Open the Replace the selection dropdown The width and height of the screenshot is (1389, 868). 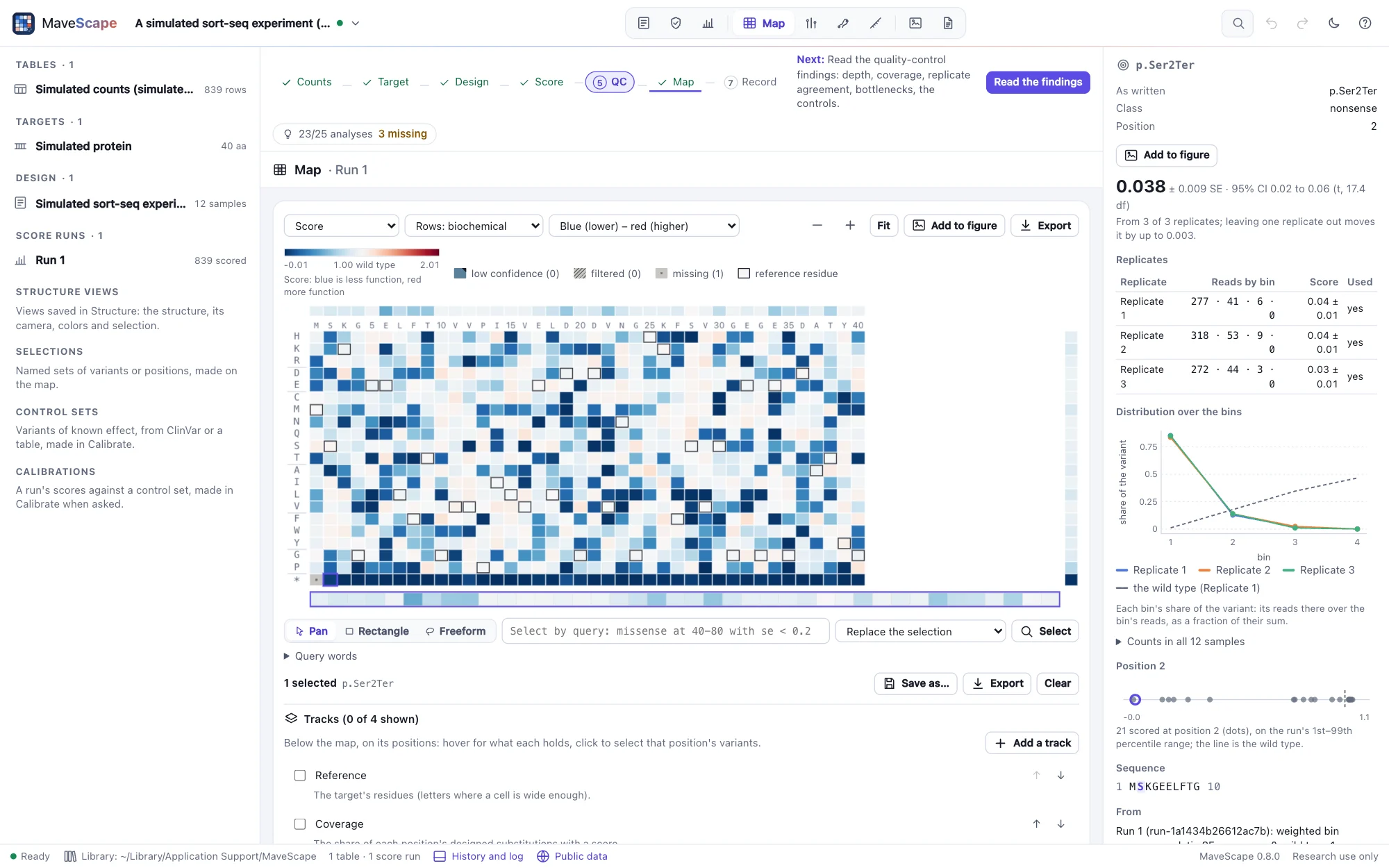[x=920, y=631]
